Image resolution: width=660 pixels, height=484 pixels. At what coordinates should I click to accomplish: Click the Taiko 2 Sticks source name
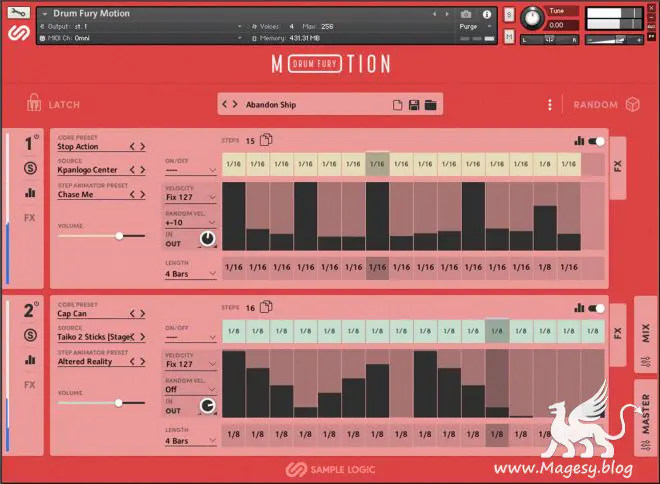(96, 337)
